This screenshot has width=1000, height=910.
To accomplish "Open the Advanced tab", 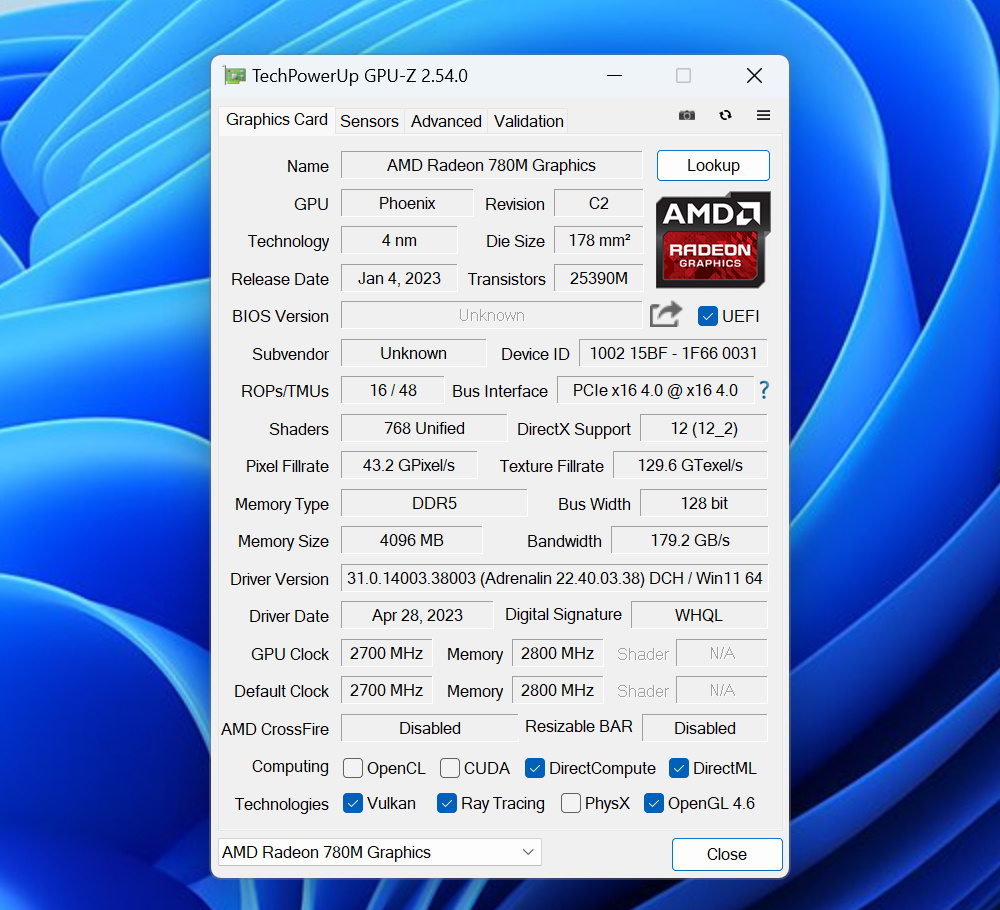I will (446, 121).
